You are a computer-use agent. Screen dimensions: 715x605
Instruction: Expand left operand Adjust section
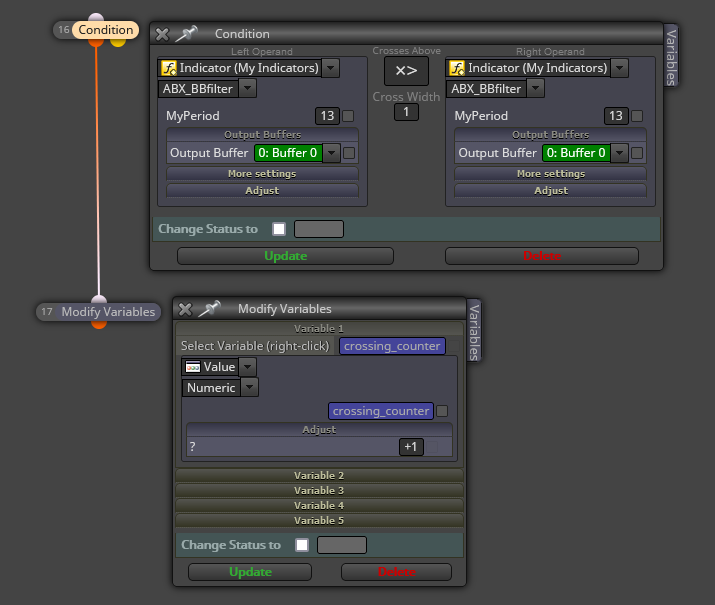pos(262,191)
